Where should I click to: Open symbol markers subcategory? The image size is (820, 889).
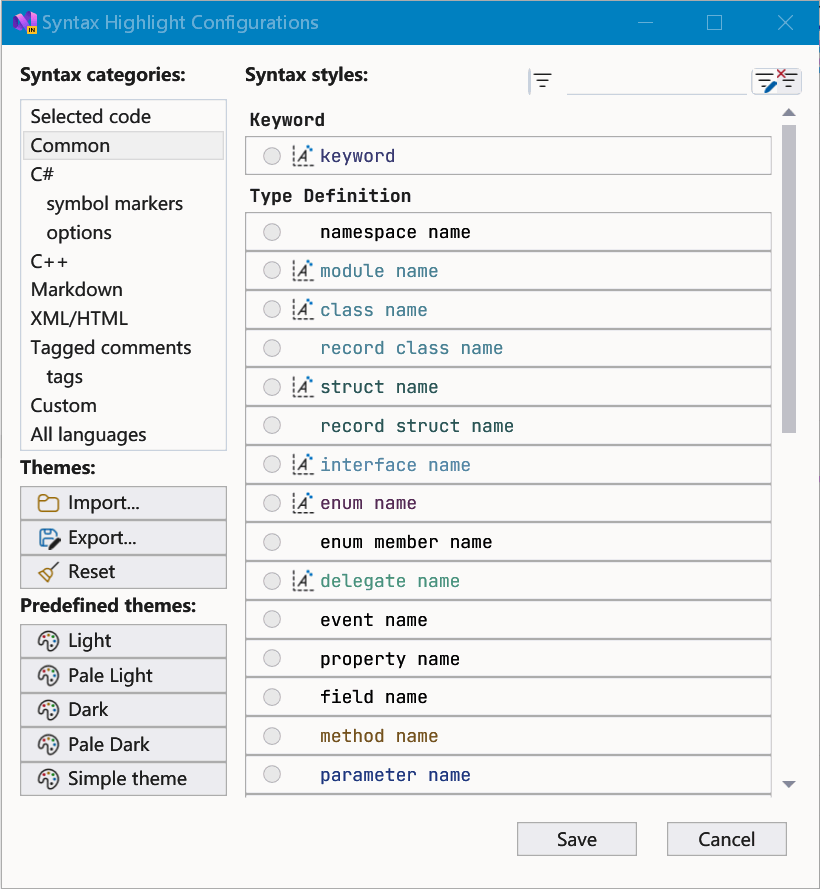(x=123, y=204)
